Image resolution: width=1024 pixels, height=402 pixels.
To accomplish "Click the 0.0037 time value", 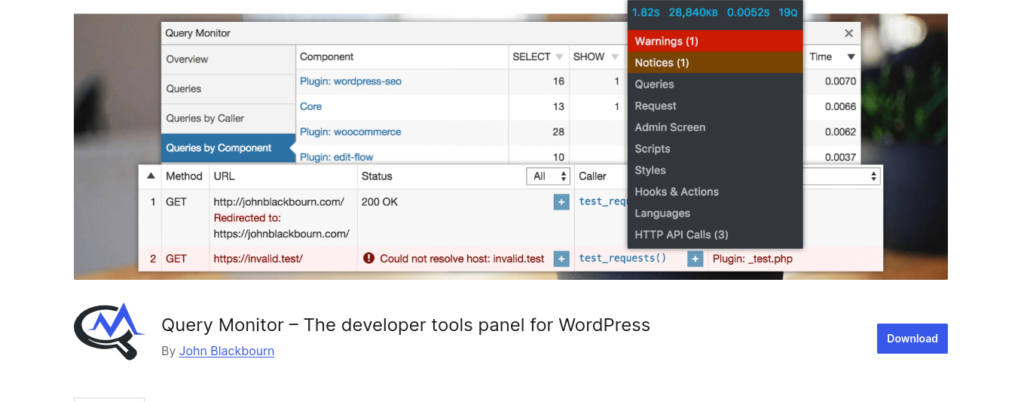I will 840,157.
